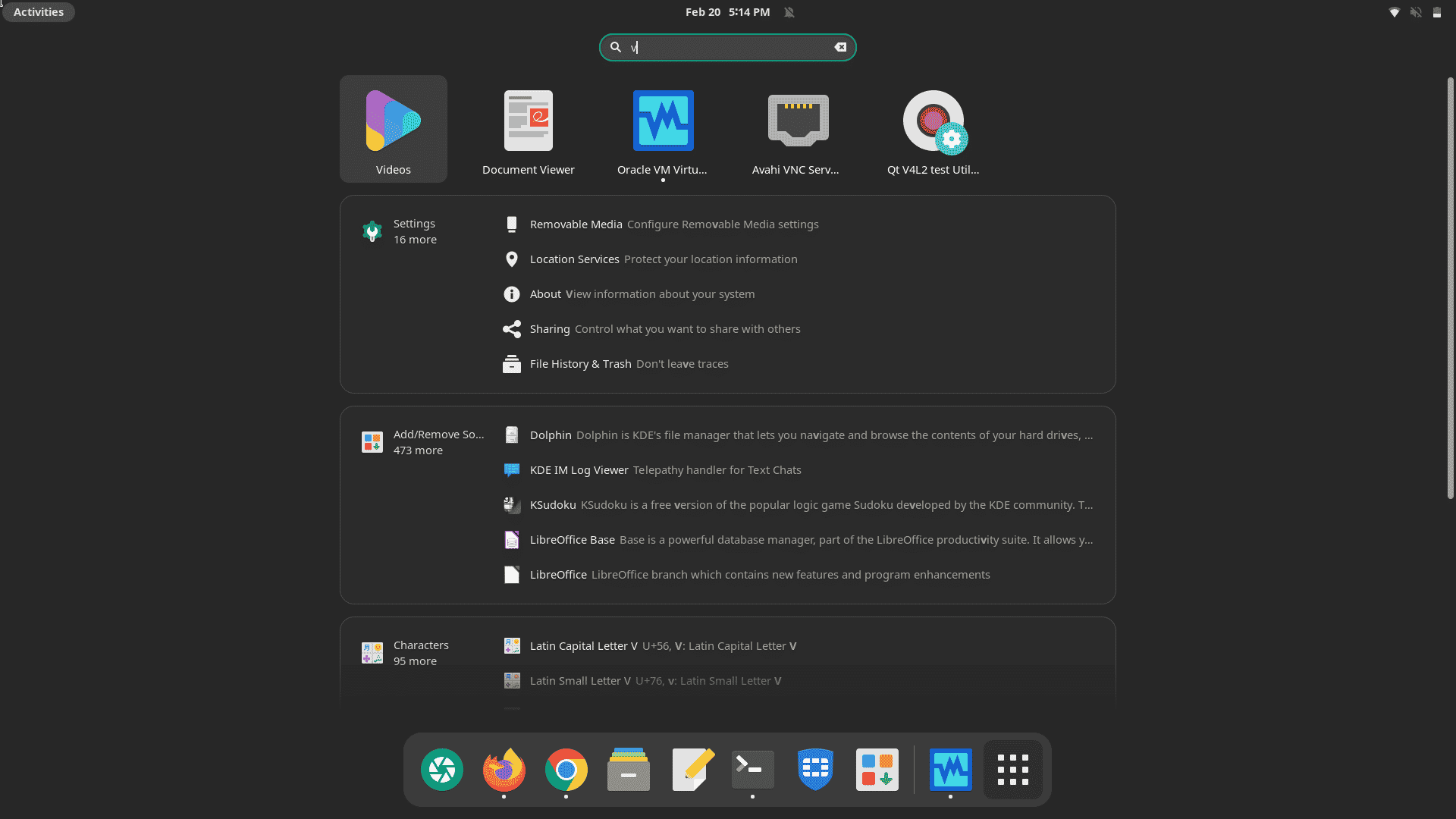Open LibreOffice branch software entry
Viewport: 1456px width, 819px height.
tap(799, 575)
